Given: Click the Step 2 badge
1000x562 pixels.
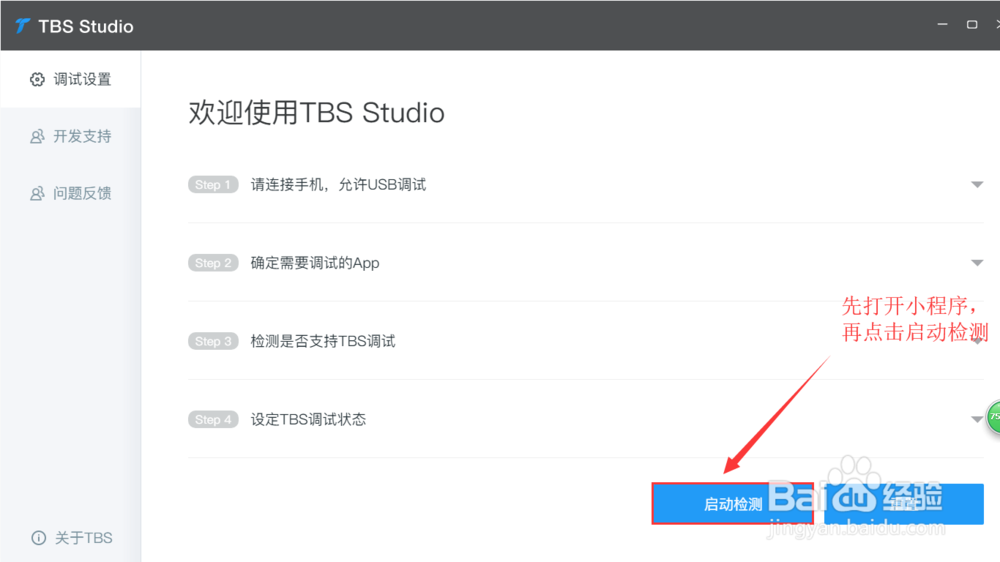Looking at the screenshot, I should pyautogui.click(x=213, y=263).
